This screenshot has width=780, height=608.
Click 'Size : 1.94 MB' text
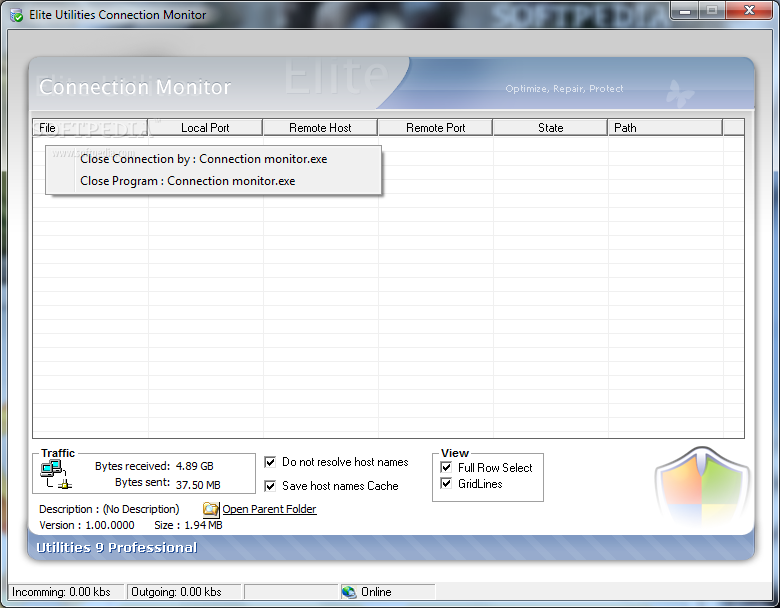click(x=188, y=525)
